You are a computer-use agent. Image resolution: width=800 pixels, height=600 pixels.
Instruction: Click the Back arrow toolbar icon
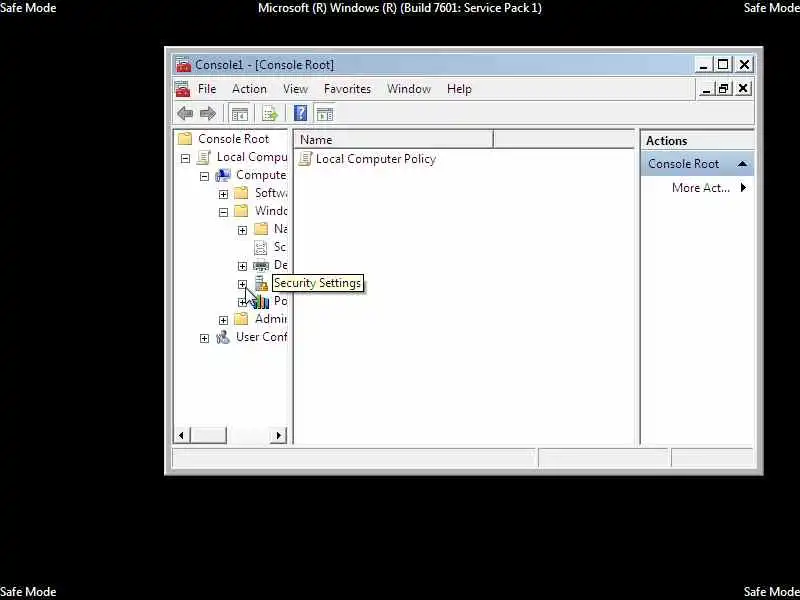(x=185, y=113)
